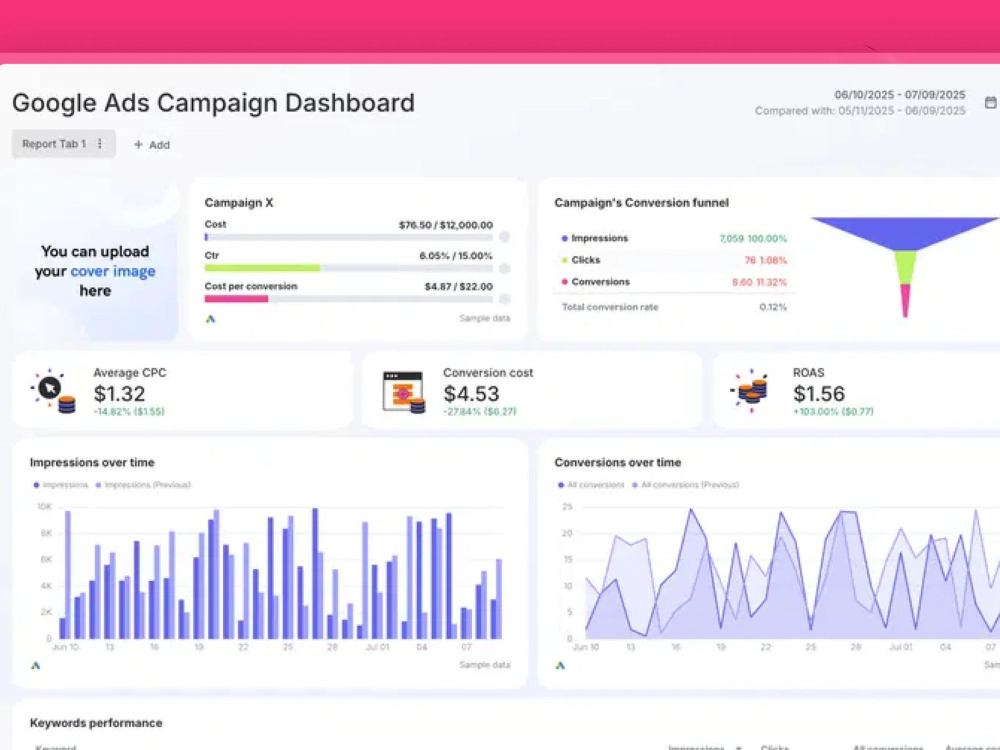Click the pink Cost per conversion bar
The image size is (1000, 750).
236,298
